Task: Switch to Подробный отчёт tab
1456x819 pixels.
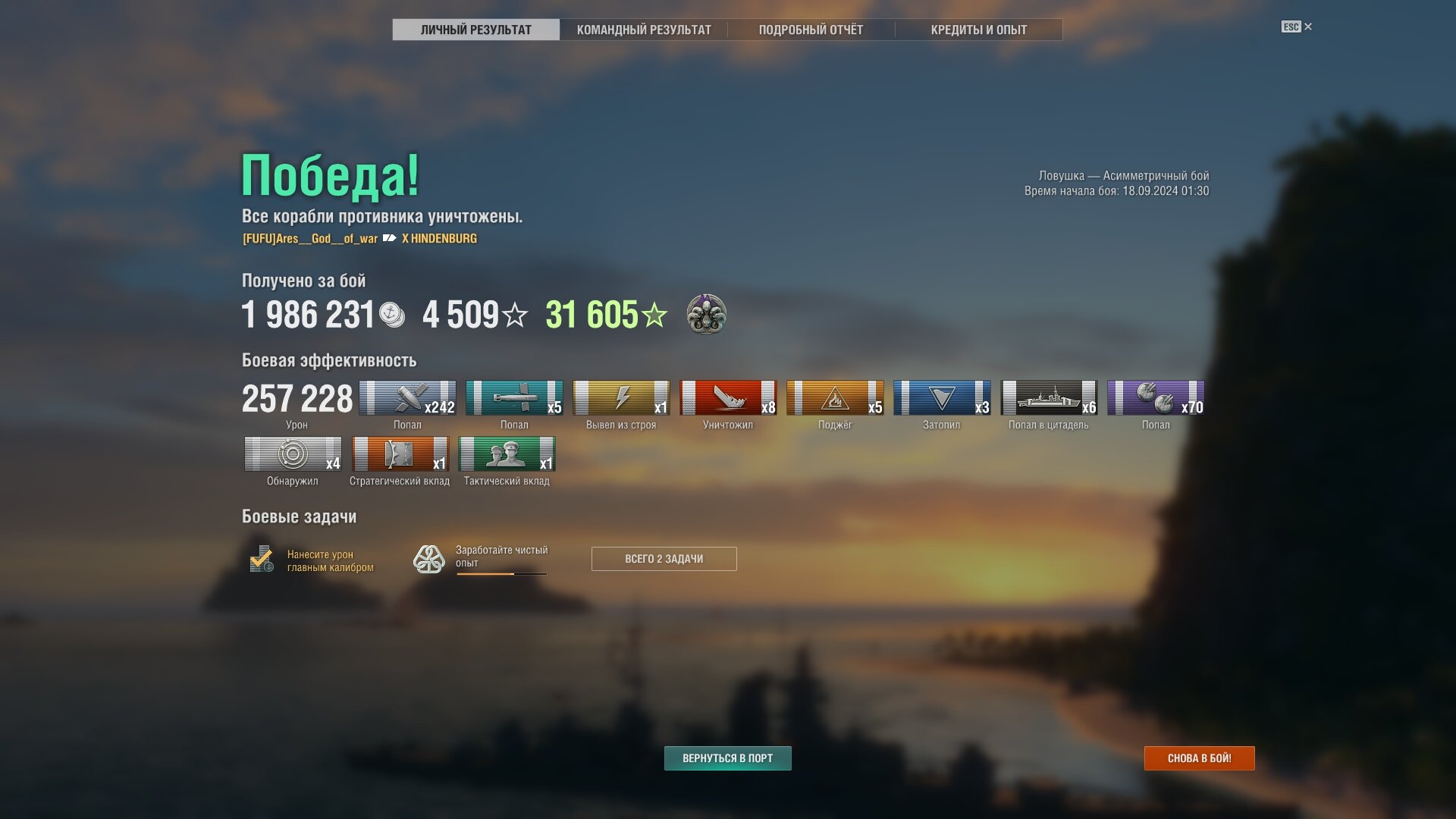Action: pyautogui.click(x=811, y=30)
